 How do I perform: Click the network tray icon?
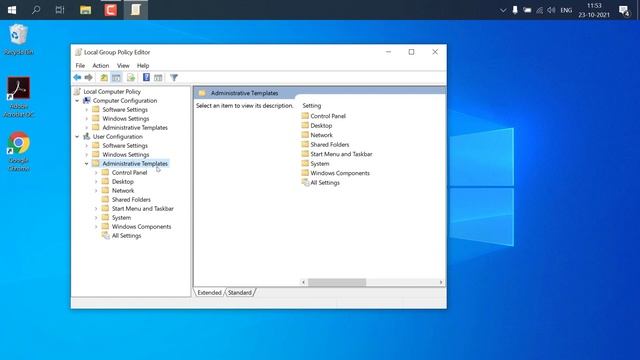[x=539, y=10]
